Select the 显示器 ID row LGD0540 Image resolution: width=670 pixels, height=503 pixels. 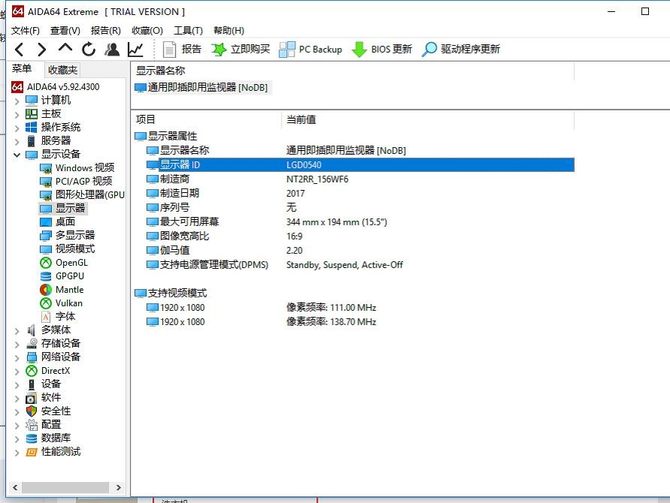tap(360, 165)
